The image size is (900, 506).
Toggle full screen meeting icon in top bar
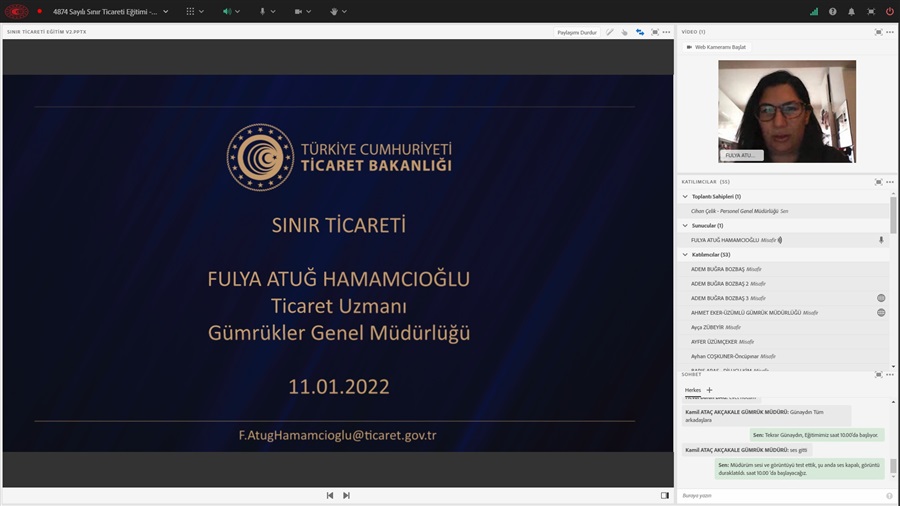point(871,11)
